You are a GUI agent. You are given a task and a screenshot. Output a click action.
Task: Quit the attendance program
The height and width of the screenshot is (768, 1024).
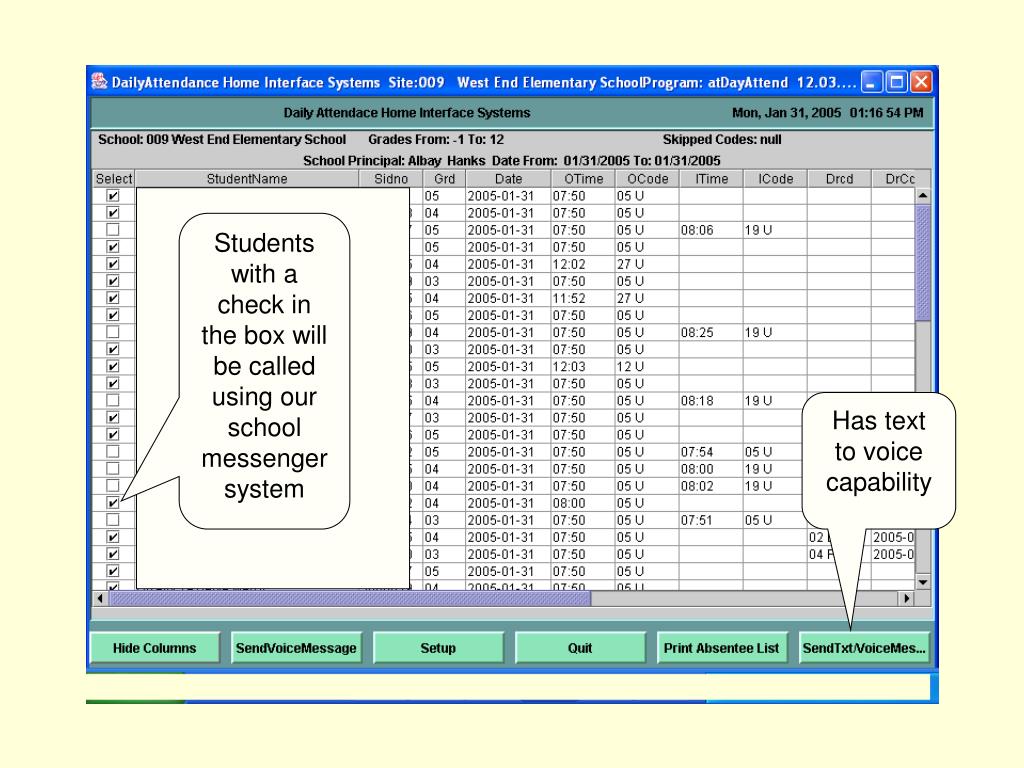pos(580,648)
